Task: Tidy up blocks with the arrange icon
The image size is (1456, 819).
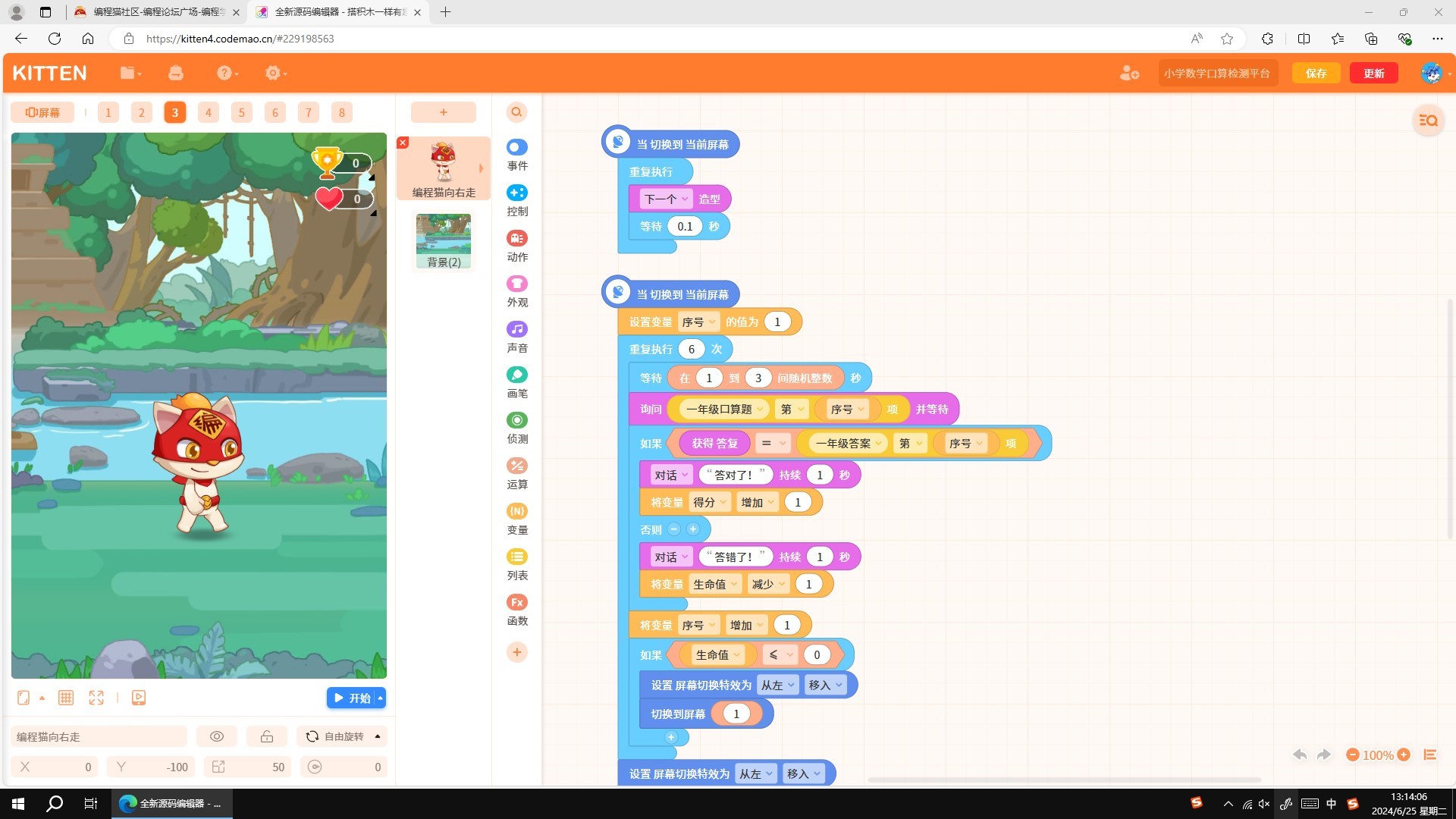Action: pyautogui.click(x=1430, y=755)
